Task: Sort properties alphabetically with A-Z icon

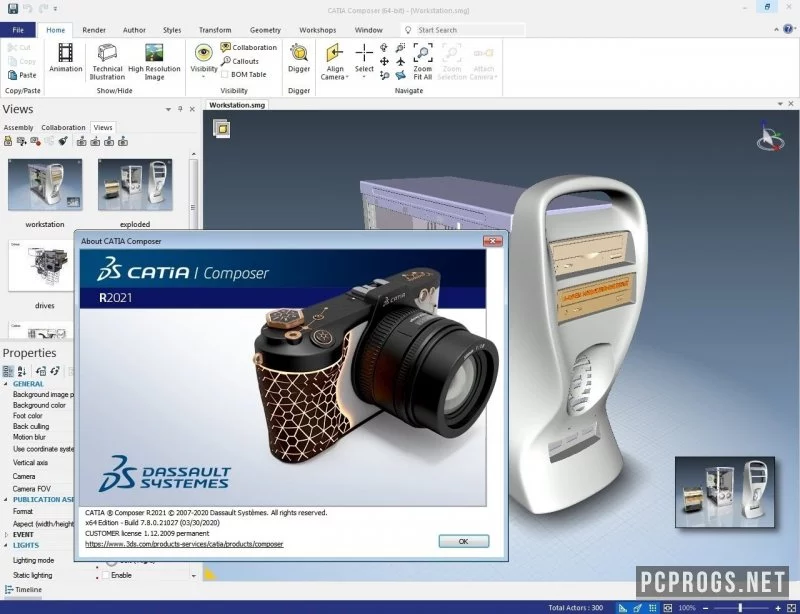Action: click(22, 371)
